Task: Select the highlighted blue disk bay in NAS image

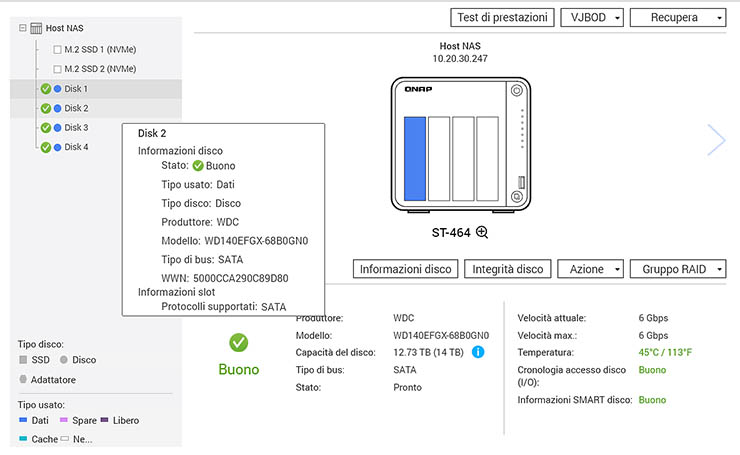Action: click(414, 157)
